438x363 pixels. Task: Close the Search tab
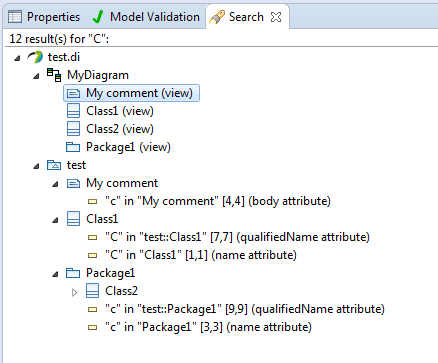coord(276,17)
